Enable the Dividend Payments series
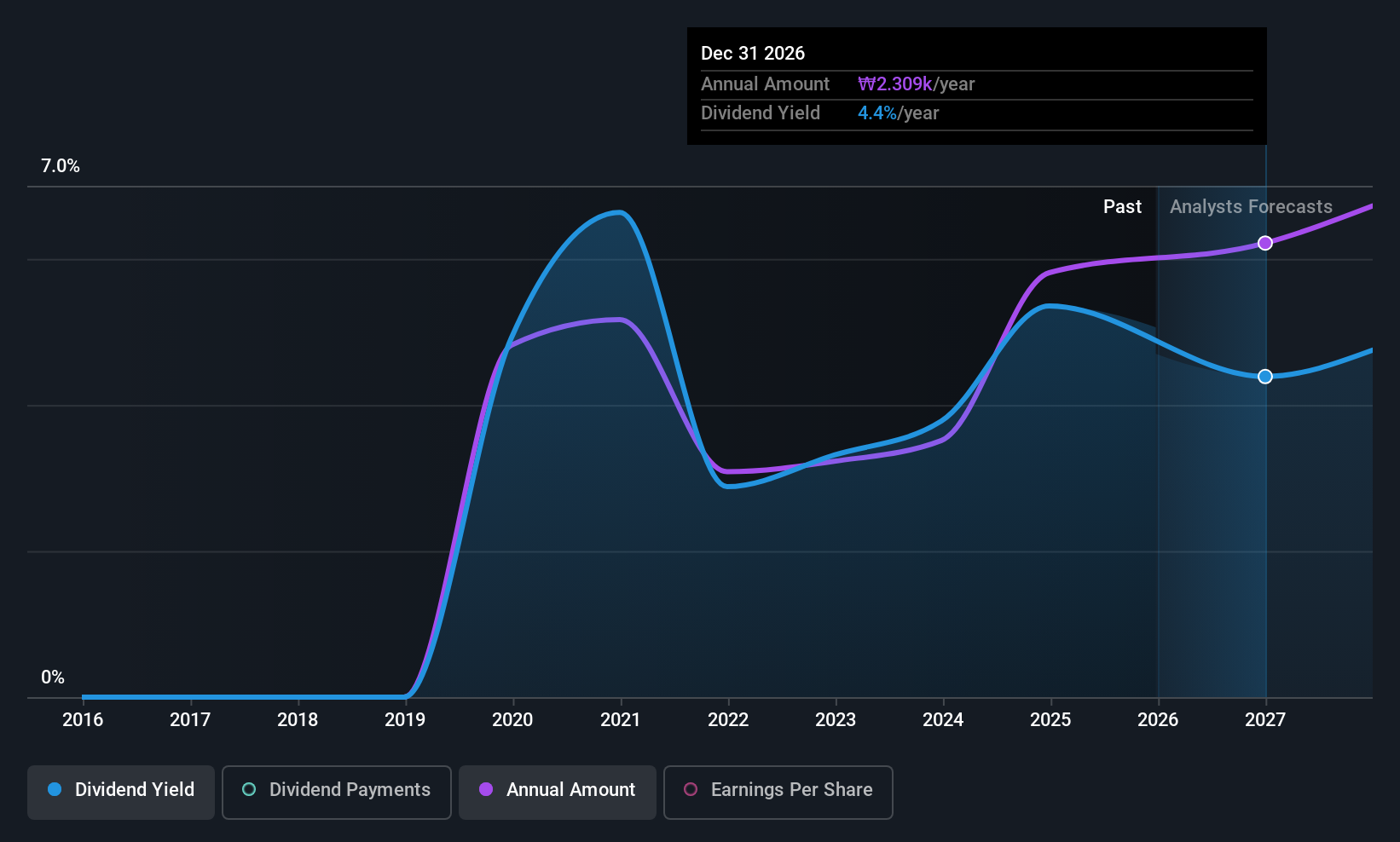The width and height of the screenshot is (1400, 842). (337, 792)
